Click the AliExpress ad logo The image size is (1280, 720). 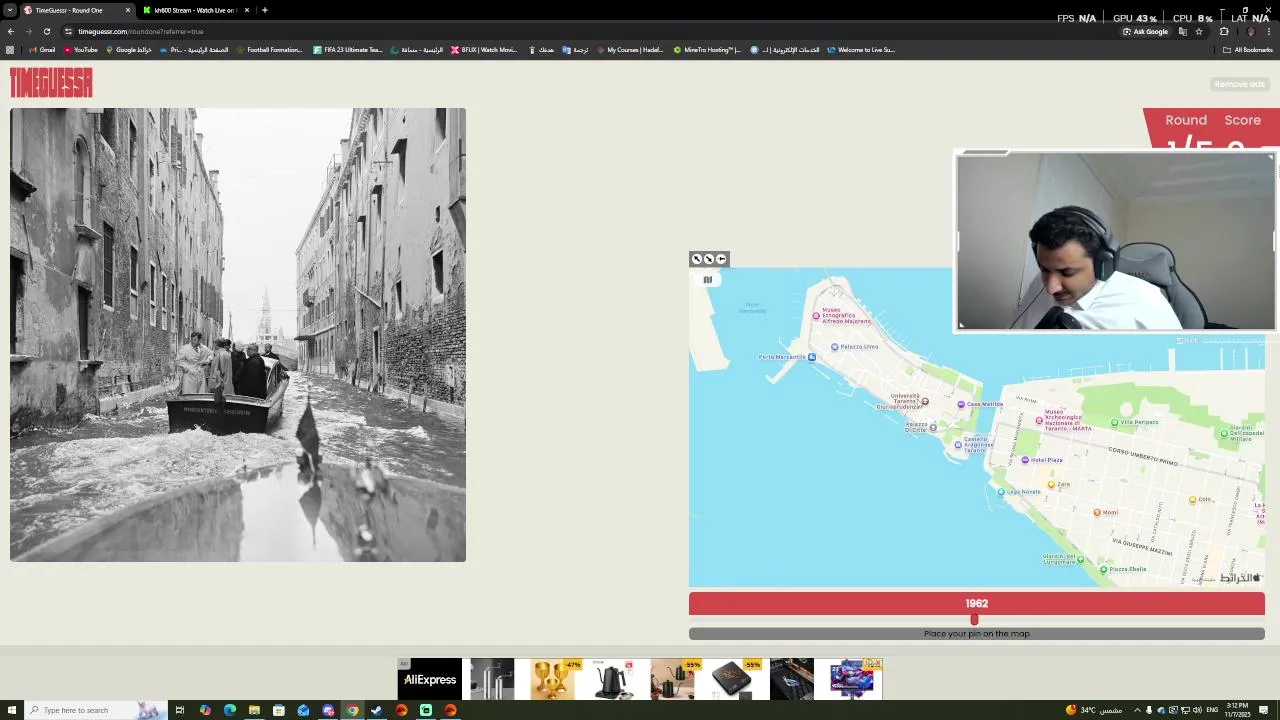(x=430, y=680)
